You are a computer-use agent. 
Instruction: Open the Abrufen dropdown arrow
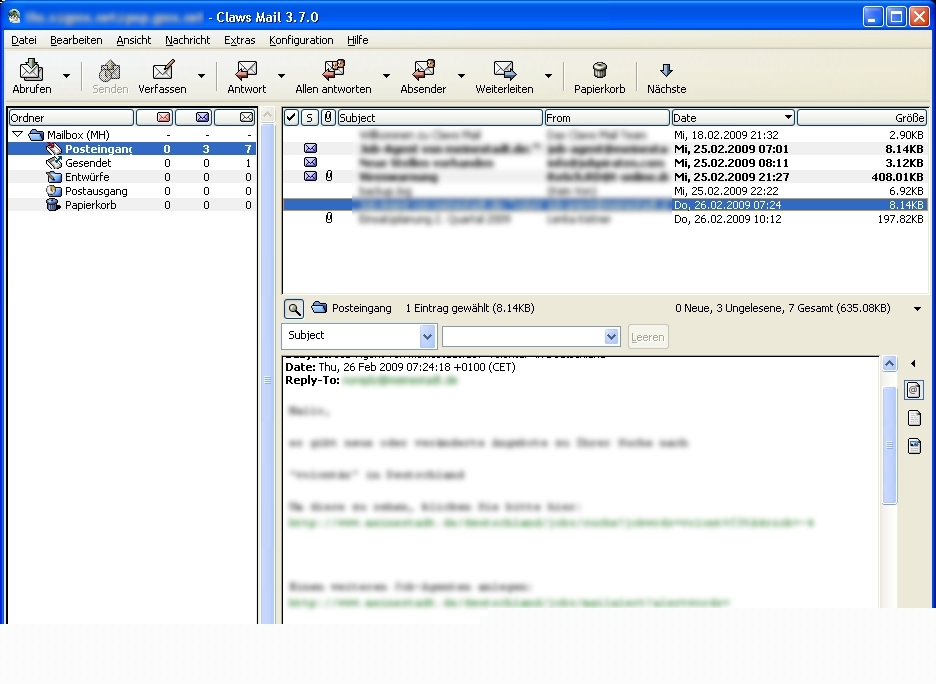(66, 76)
